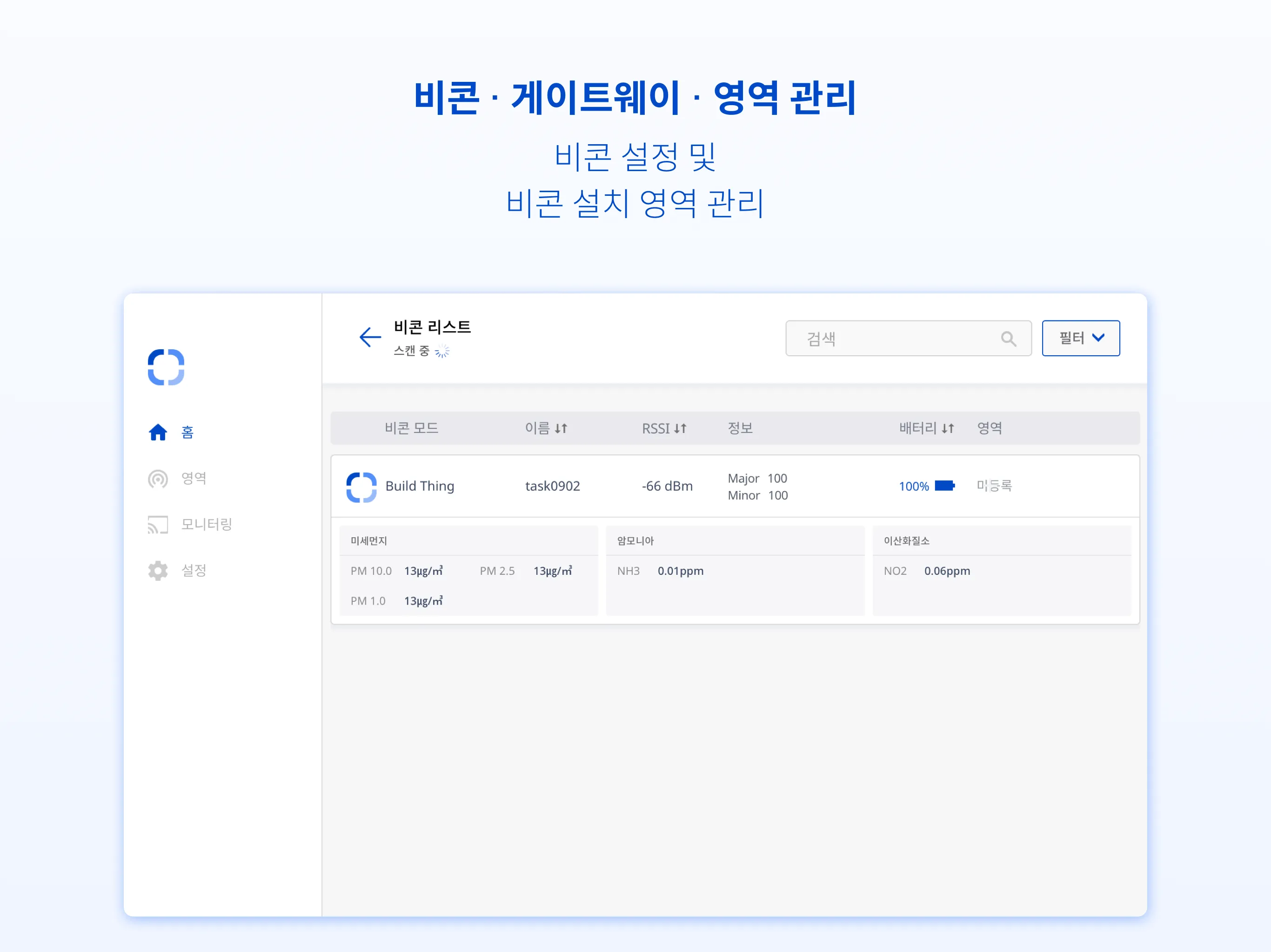This screenshot has width=1271, height=952.
Task: Click the 정보 column header
Action: 740,428
